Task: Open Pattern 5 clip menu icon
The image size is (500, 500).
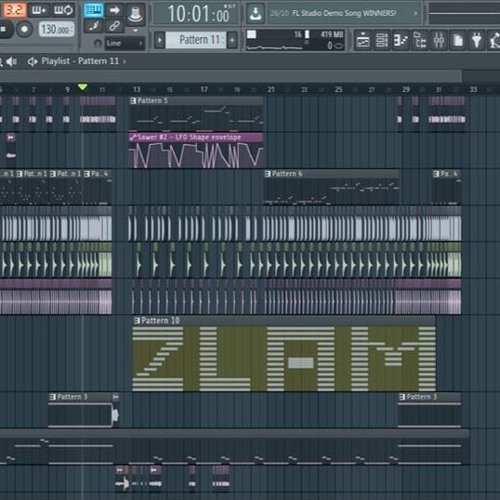Action: coord(133,101)
